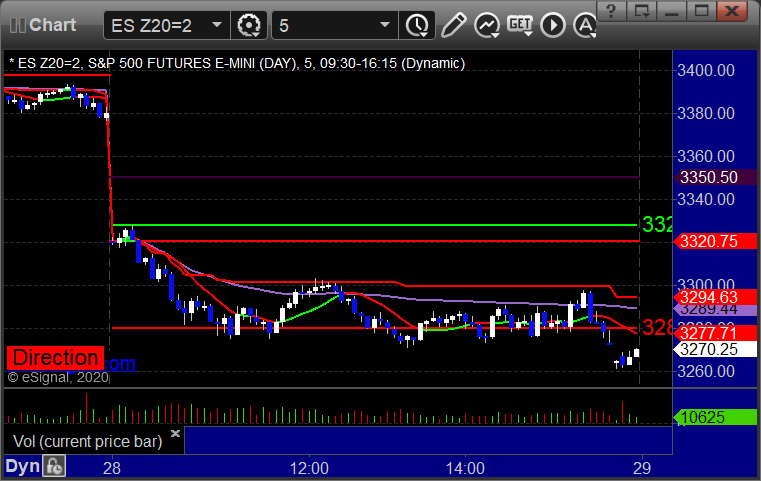The height and width of the screenshot is (481, 761).
Task: Click the 29 date label on time axis
Action: coord(642,468)
